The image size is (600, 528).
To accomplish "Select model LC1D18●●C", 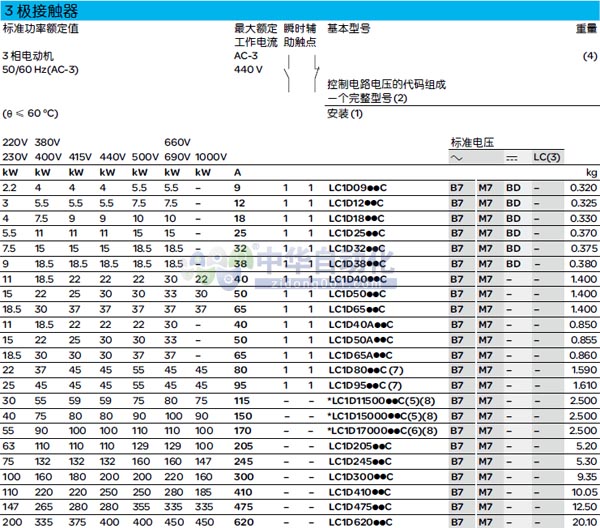I will tap(357, 218).
